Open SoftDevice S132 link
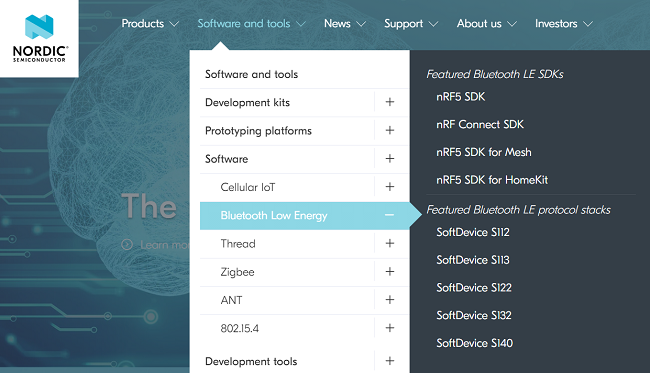This screenshot has height=373, width=650. tap(473, 316)
